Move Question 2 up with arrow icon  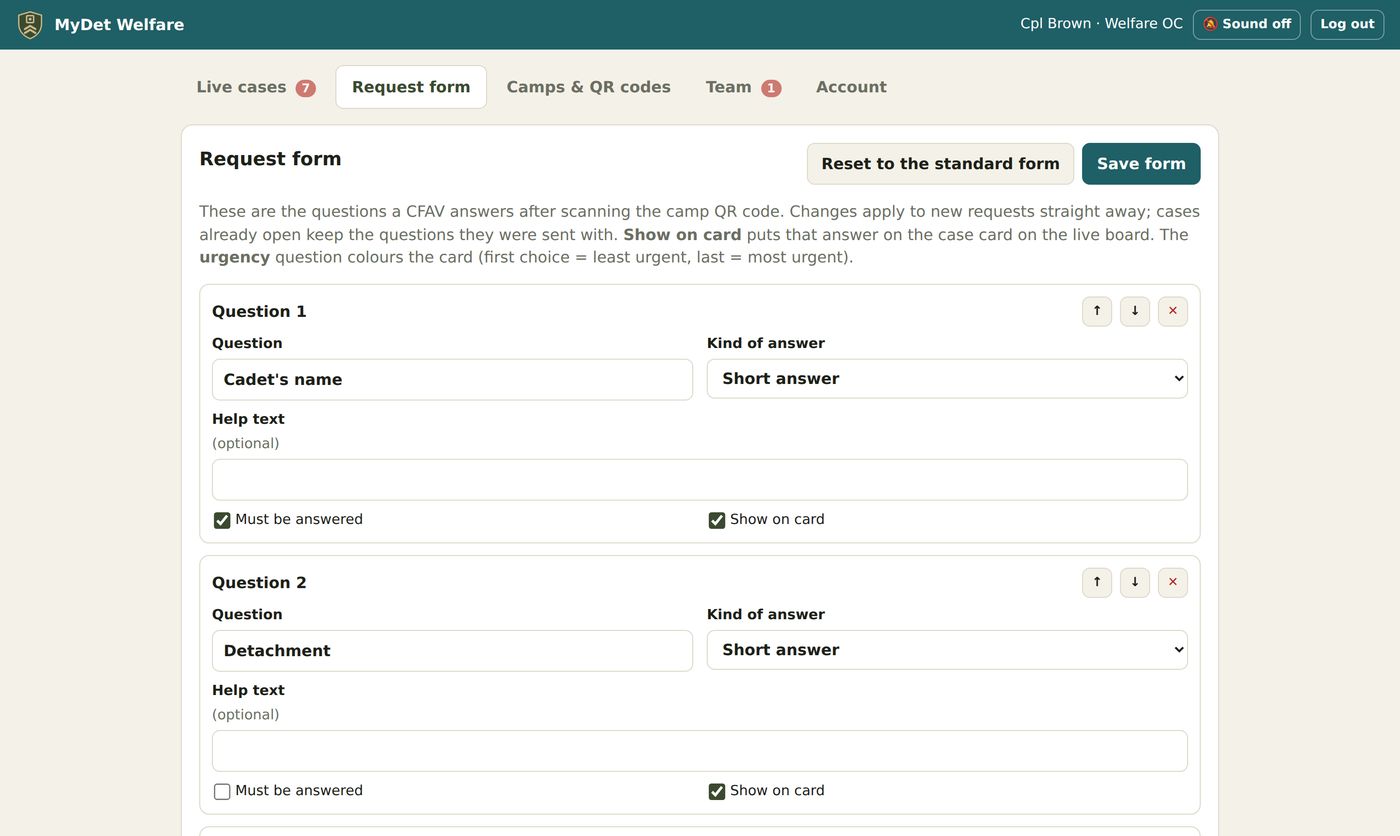1097,582
